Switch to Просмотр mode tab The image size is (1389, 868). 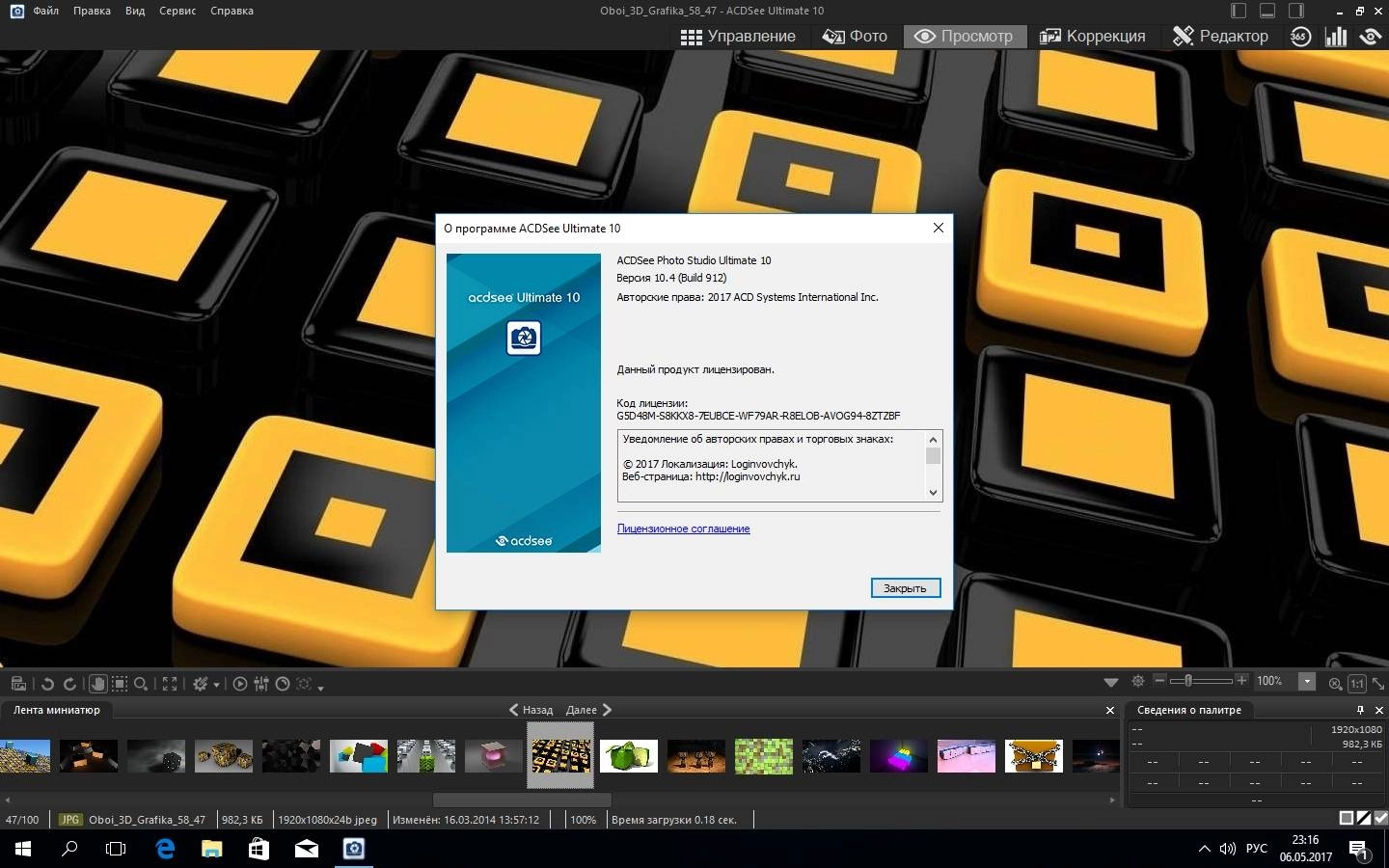tap(964, 37)
